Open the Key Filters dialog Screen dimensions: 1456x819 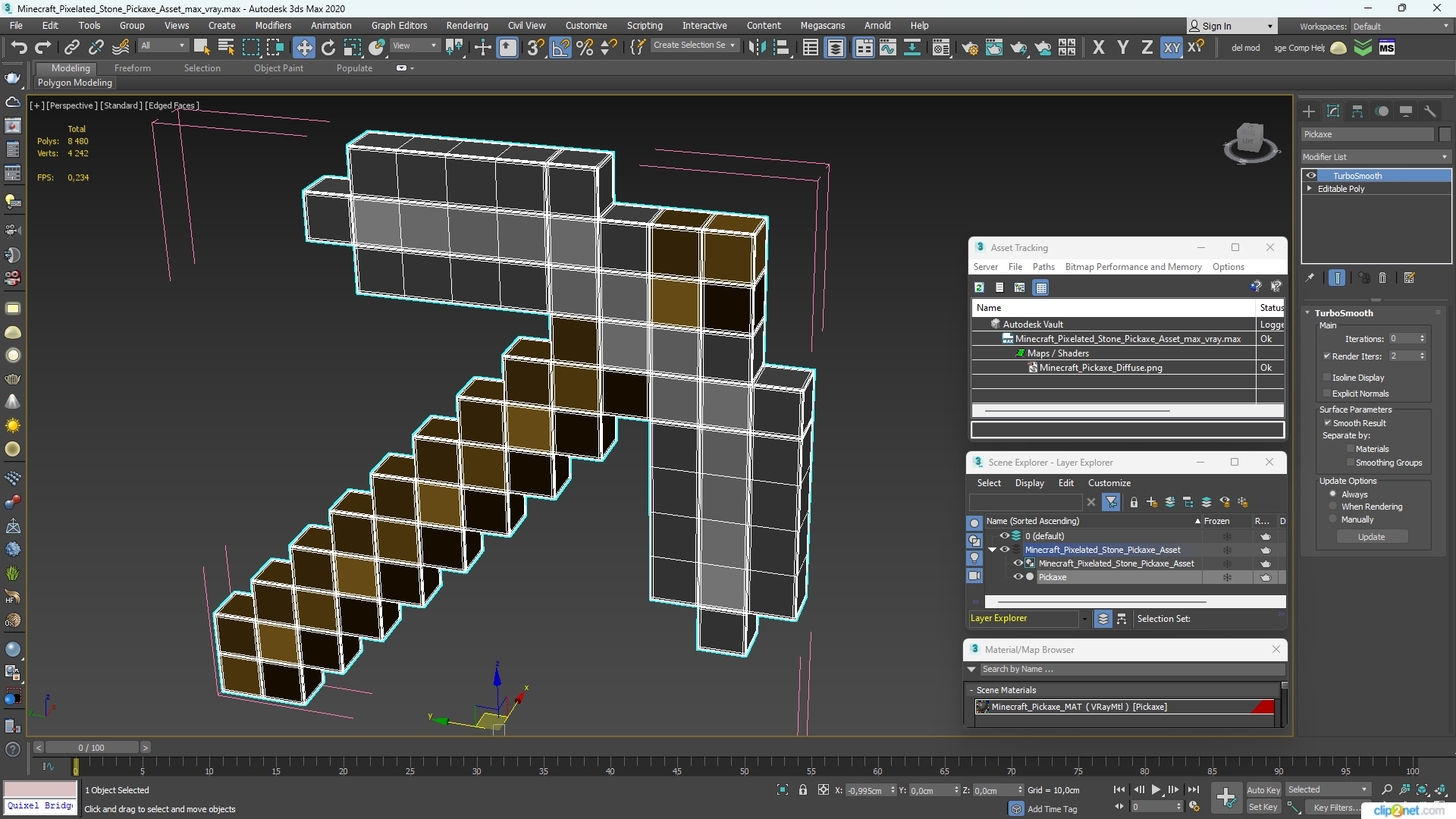(1335, 808)
